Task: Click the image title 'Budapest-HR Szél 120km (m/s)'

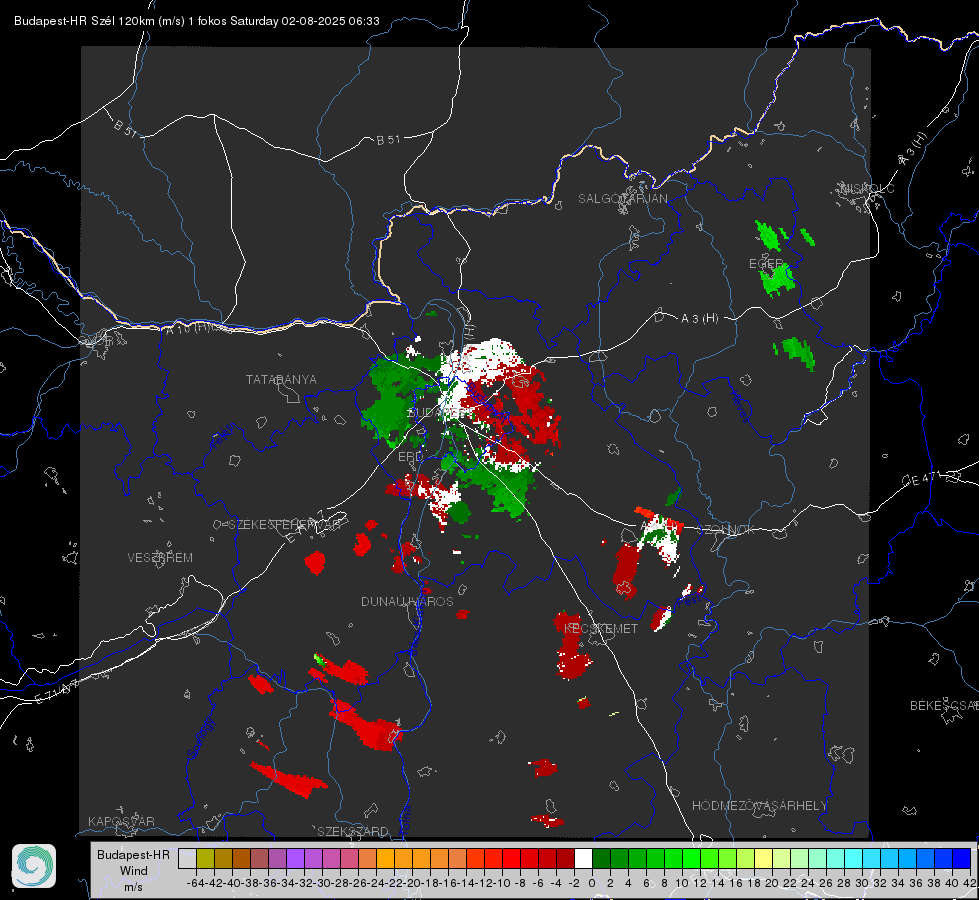Action: click(99, 21)
